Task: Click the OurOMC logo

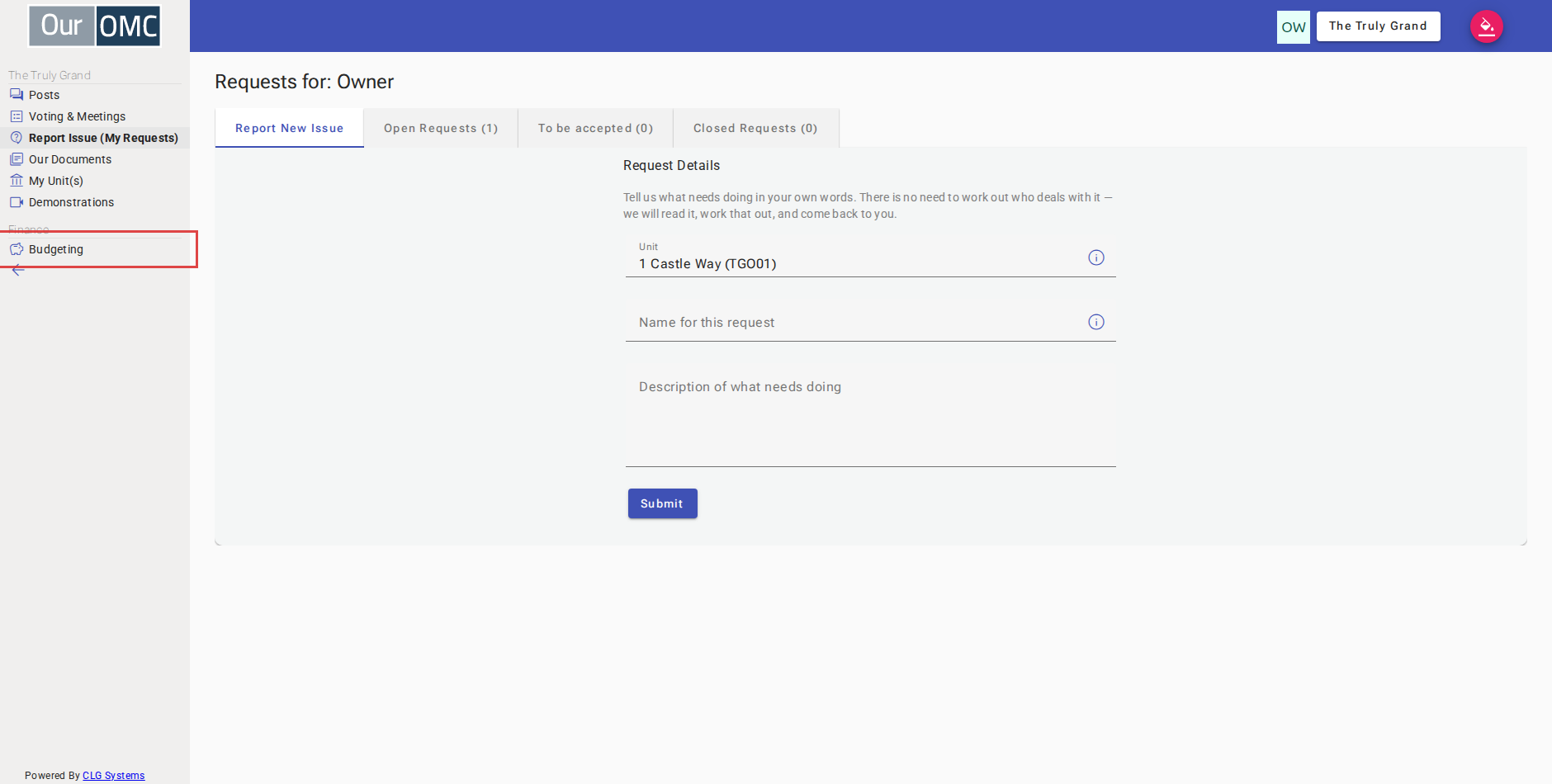Action: [x=95, y=26]
